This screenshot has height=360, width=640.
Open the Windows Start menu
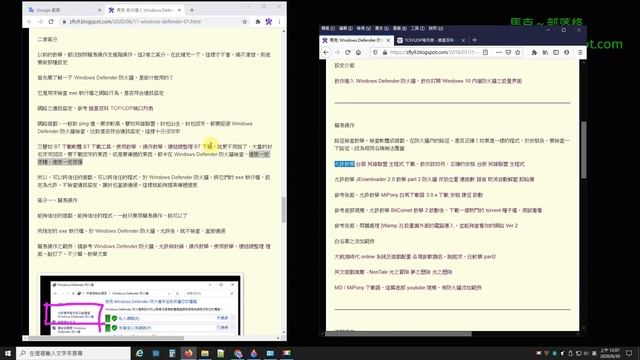tap(8, 353)
